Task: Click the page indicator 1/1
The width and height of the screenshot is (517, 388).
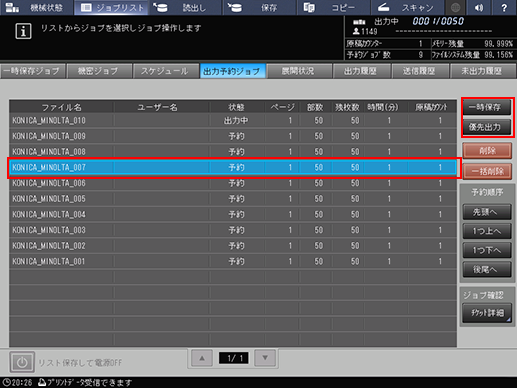Action: point(233,358)
